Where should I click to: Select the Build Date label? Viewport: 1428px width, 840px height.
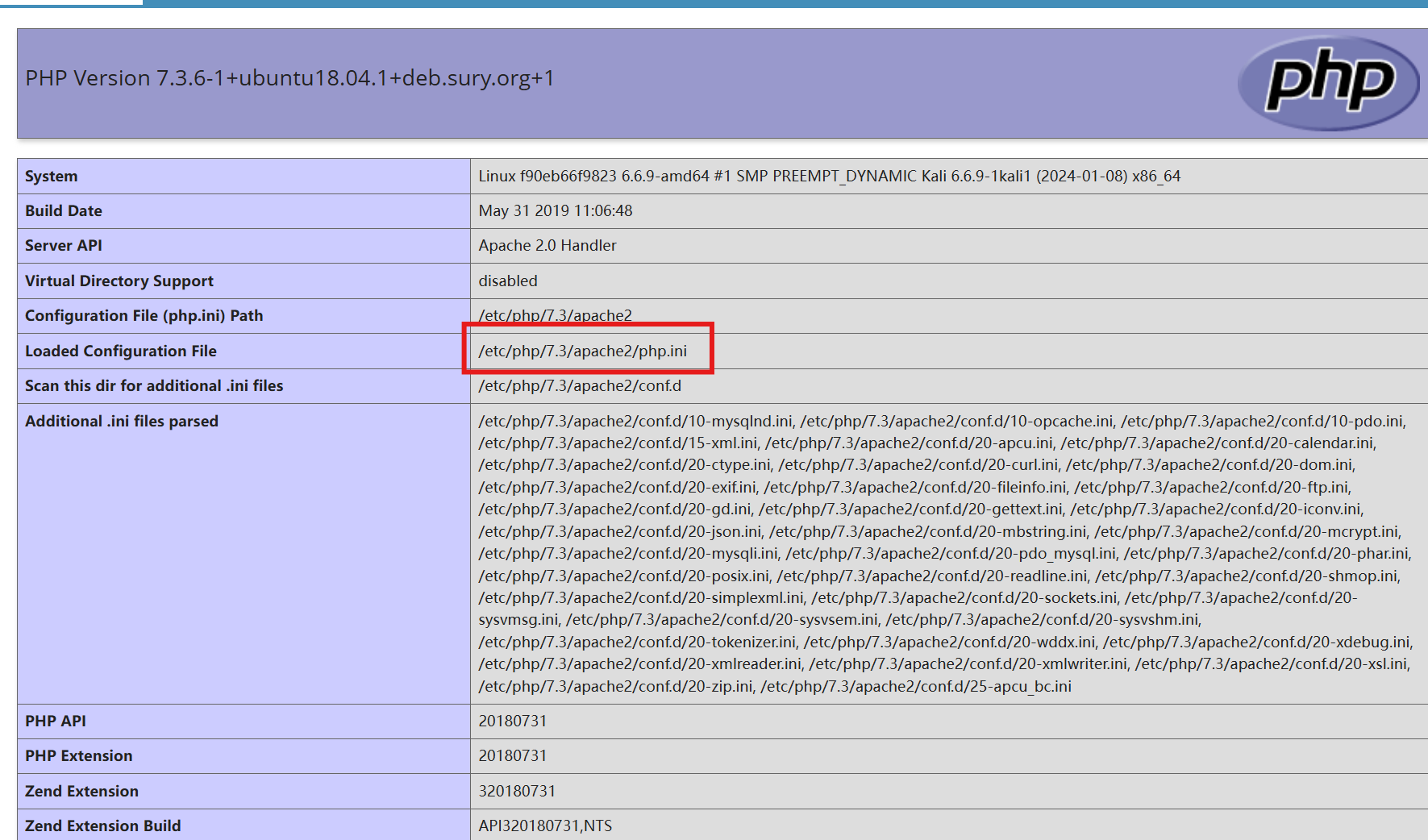[x=64, y=210]
